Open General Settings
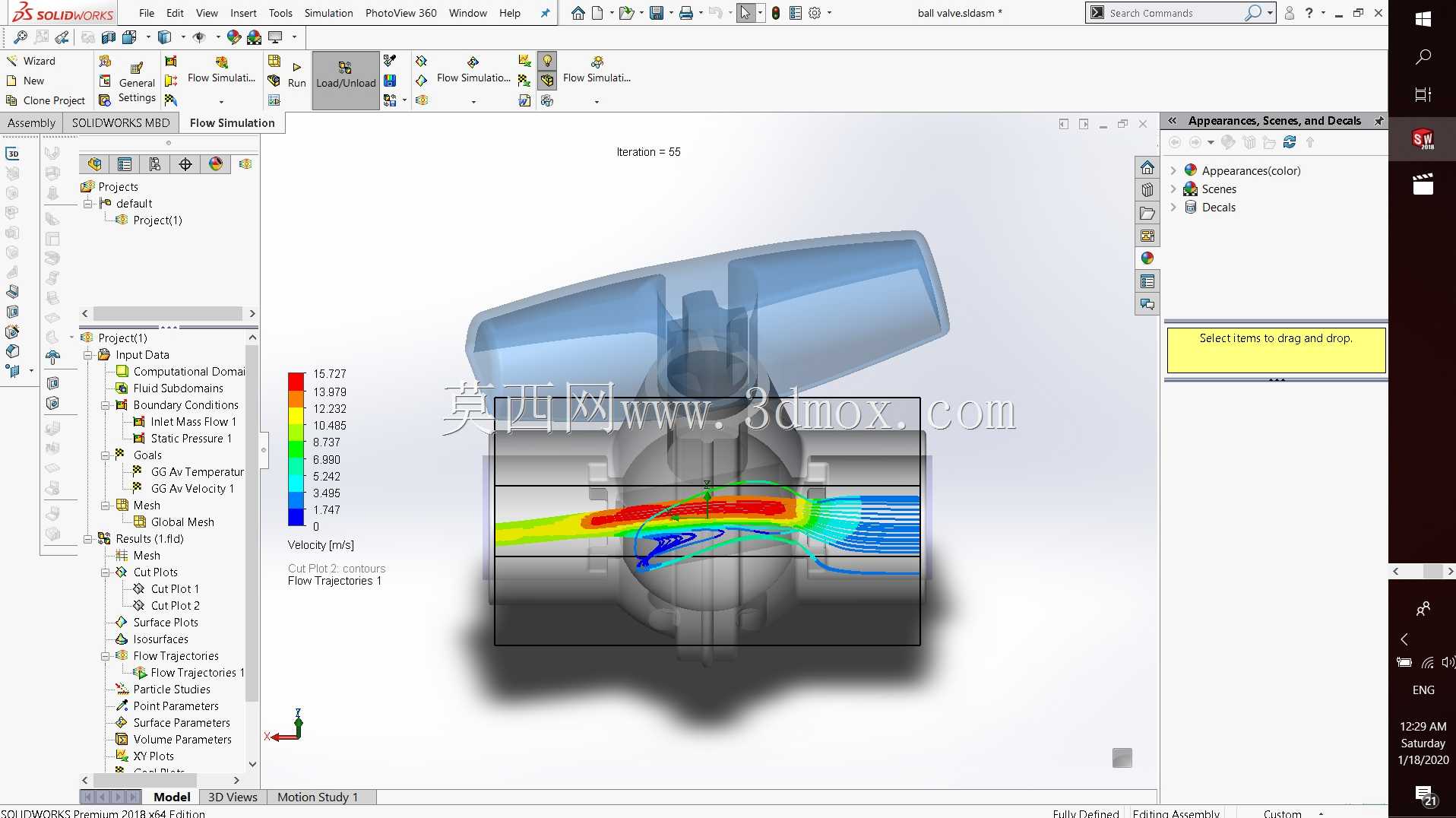This screenshot has height=818, width=1456. click(x=137, y=82)
